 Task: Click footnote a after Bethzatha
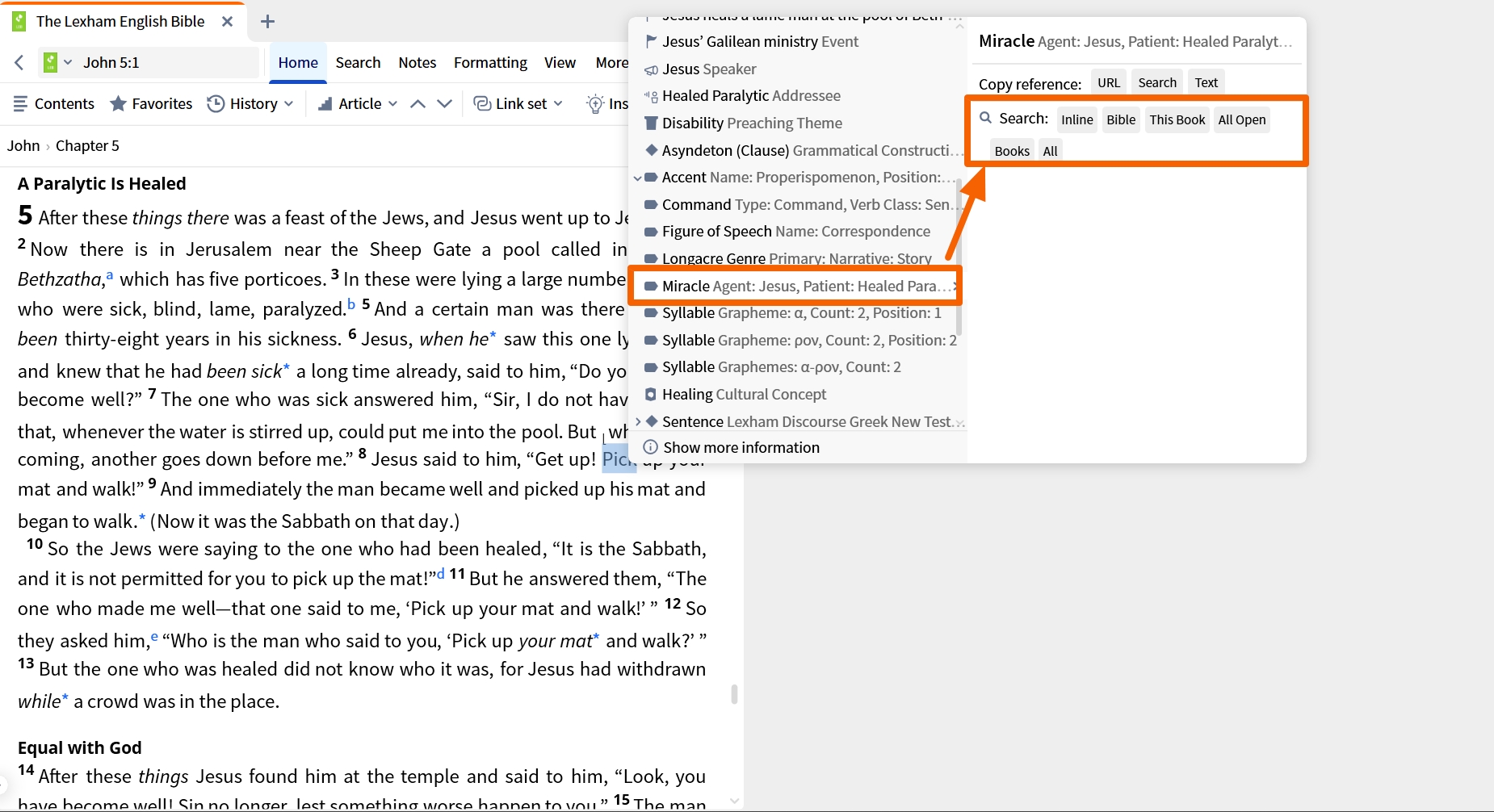point(110,275)
